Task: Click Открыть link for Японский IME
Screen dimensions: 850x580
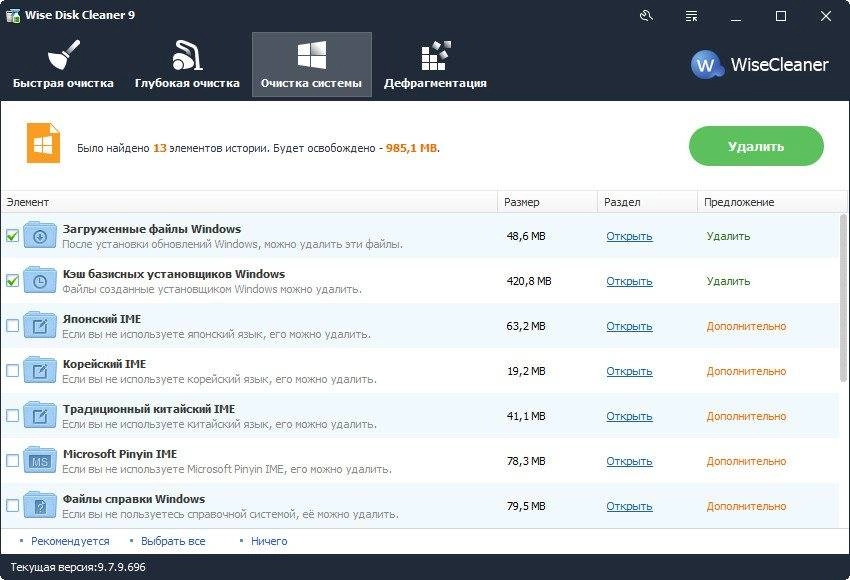Action: [x=629, y=326]
